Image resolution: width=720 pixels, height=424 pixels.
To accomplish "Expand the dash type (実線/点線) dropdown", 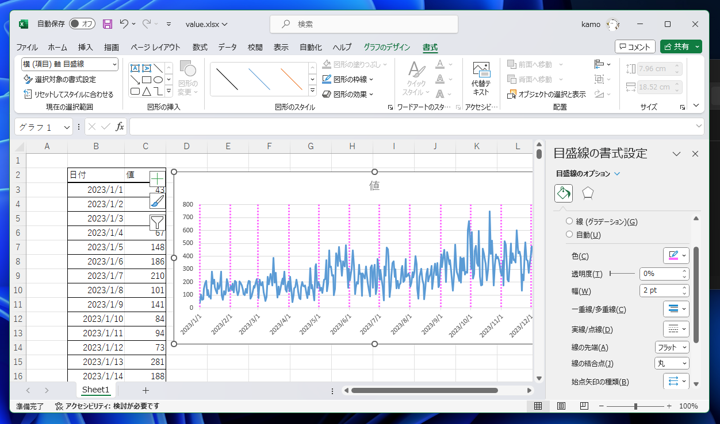I will pos(677,329).
